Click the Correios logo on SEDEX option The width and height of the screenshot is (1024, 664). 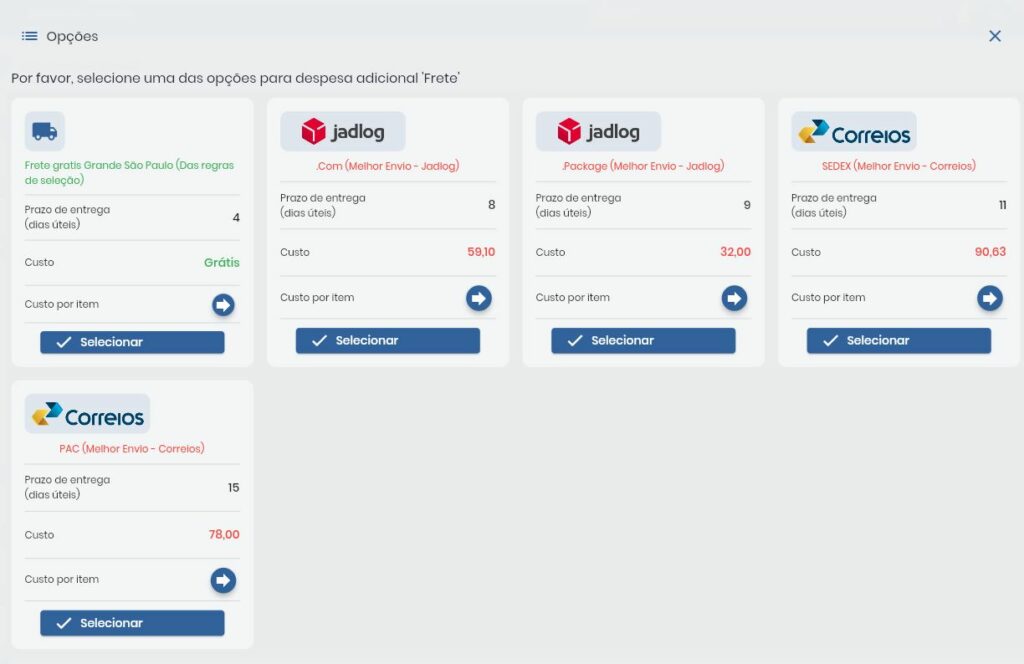point(853,132)
